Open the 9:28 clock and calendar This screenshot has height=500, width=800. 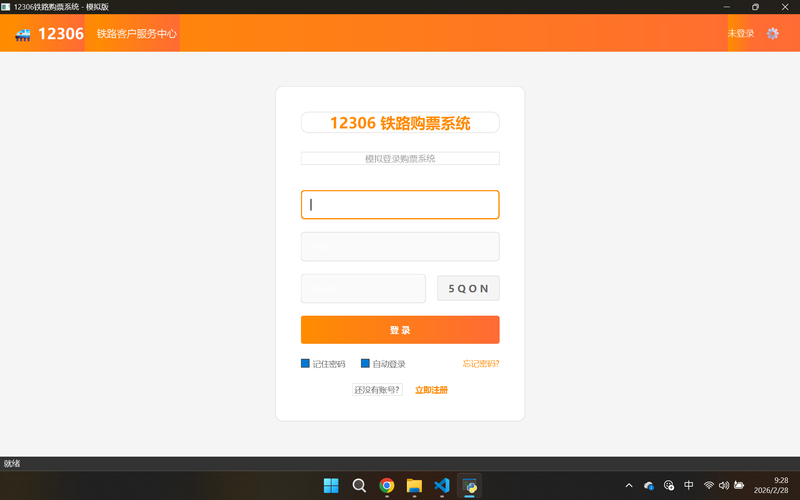pyautogui.click(x=771, y=485)
